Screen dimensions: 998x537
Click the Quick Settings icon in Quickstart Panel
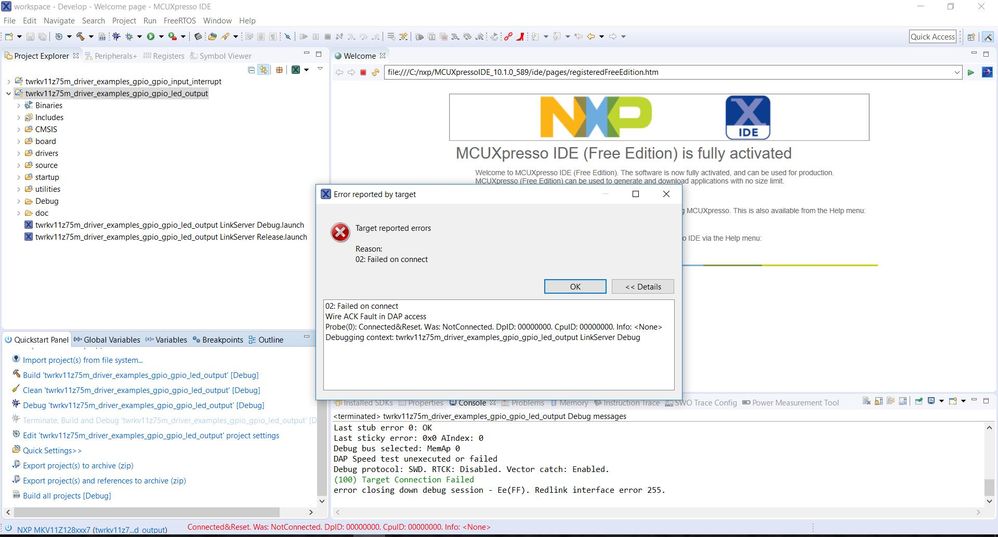[x=17, y=449]
